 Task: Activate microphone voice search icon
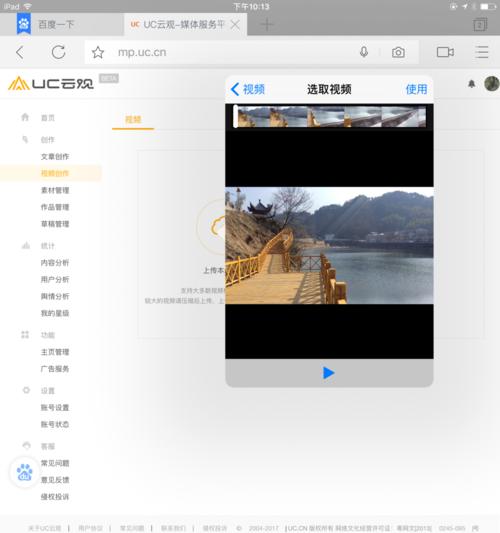click(364, 52)
